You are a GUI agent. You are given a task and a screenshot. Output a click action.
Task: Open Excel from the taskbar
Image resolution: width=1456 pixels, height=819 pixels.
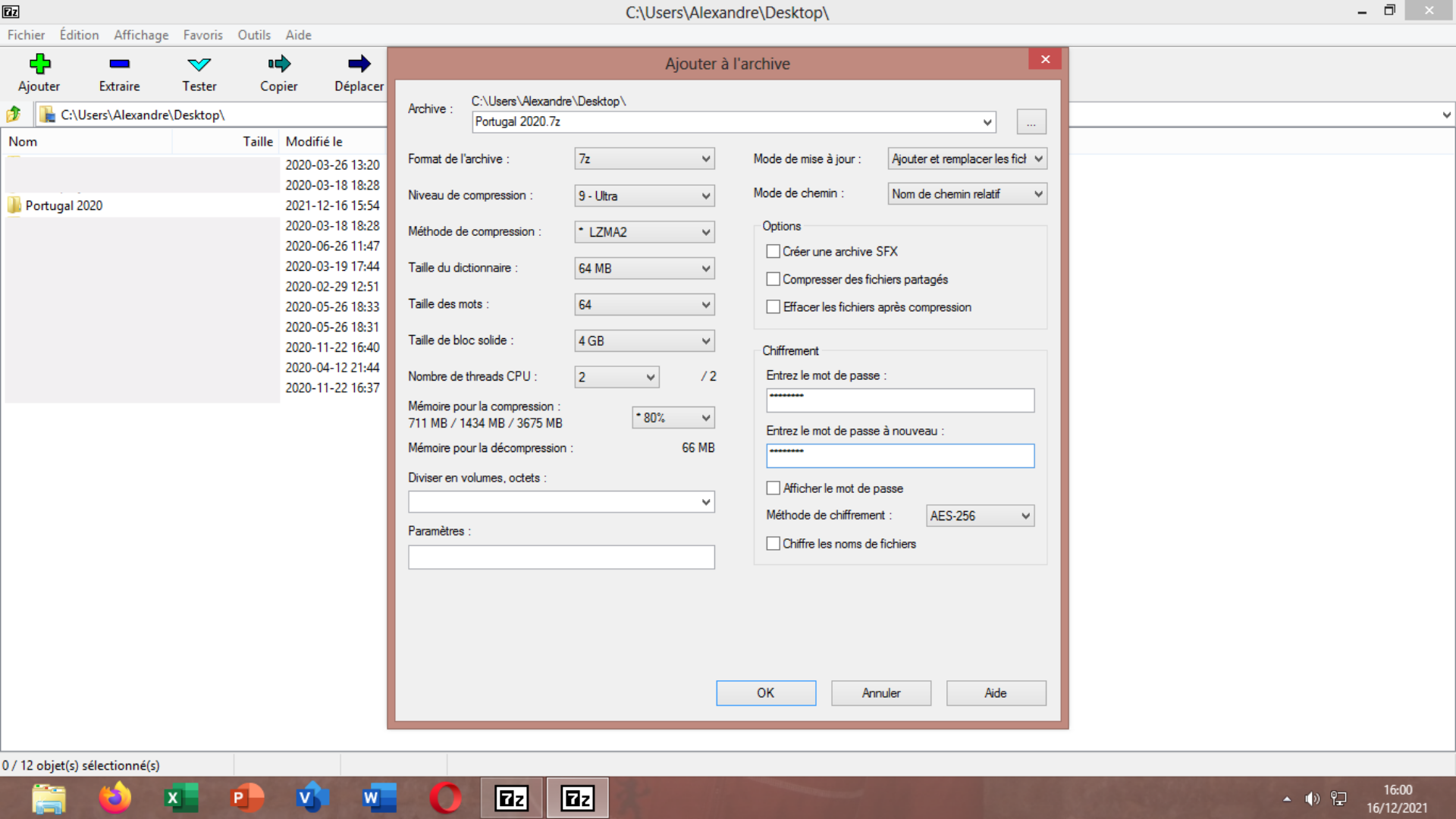180,798
